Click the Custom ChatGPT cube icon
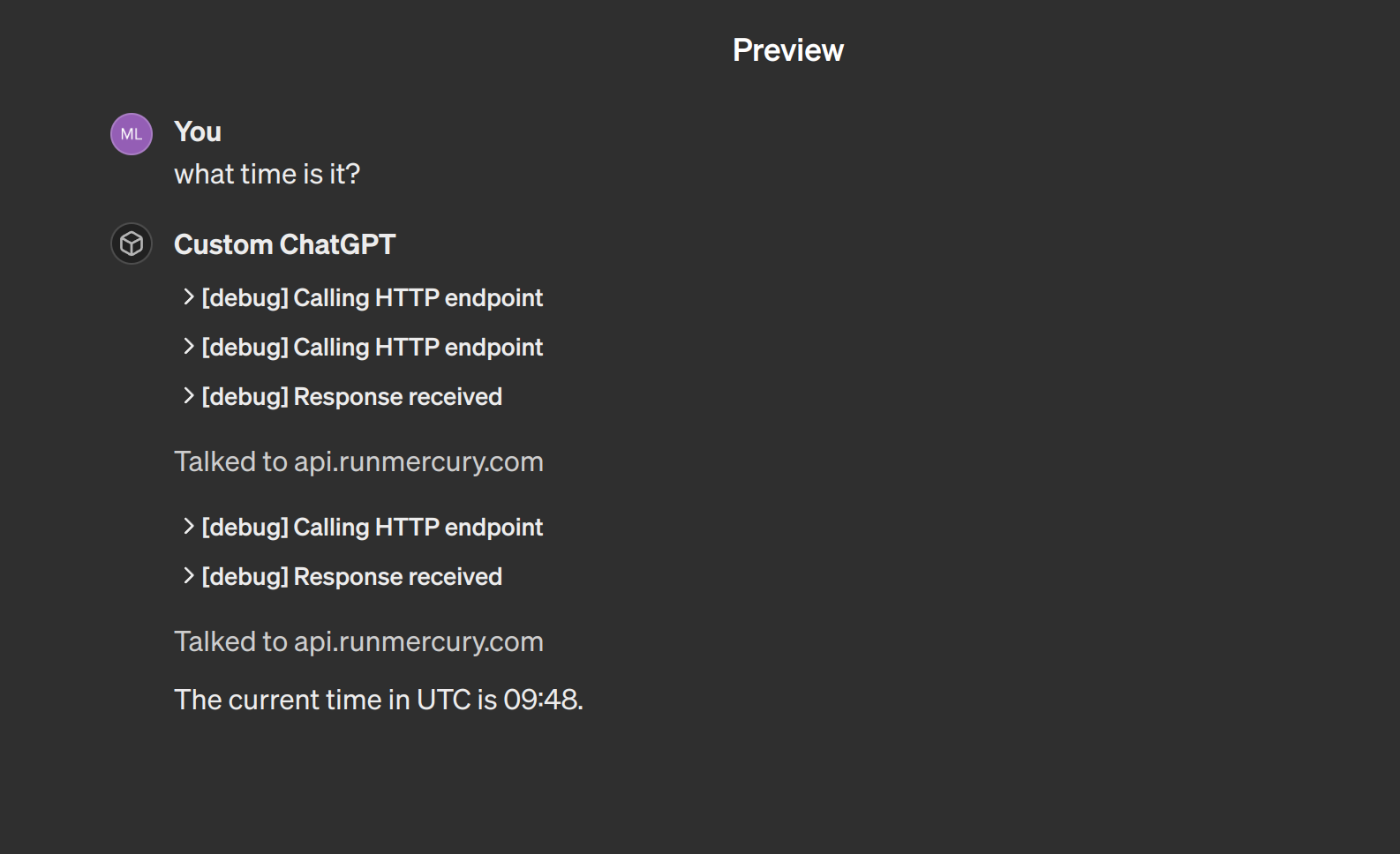Viewport: 1400px width, 854px height. coord(132,243)
